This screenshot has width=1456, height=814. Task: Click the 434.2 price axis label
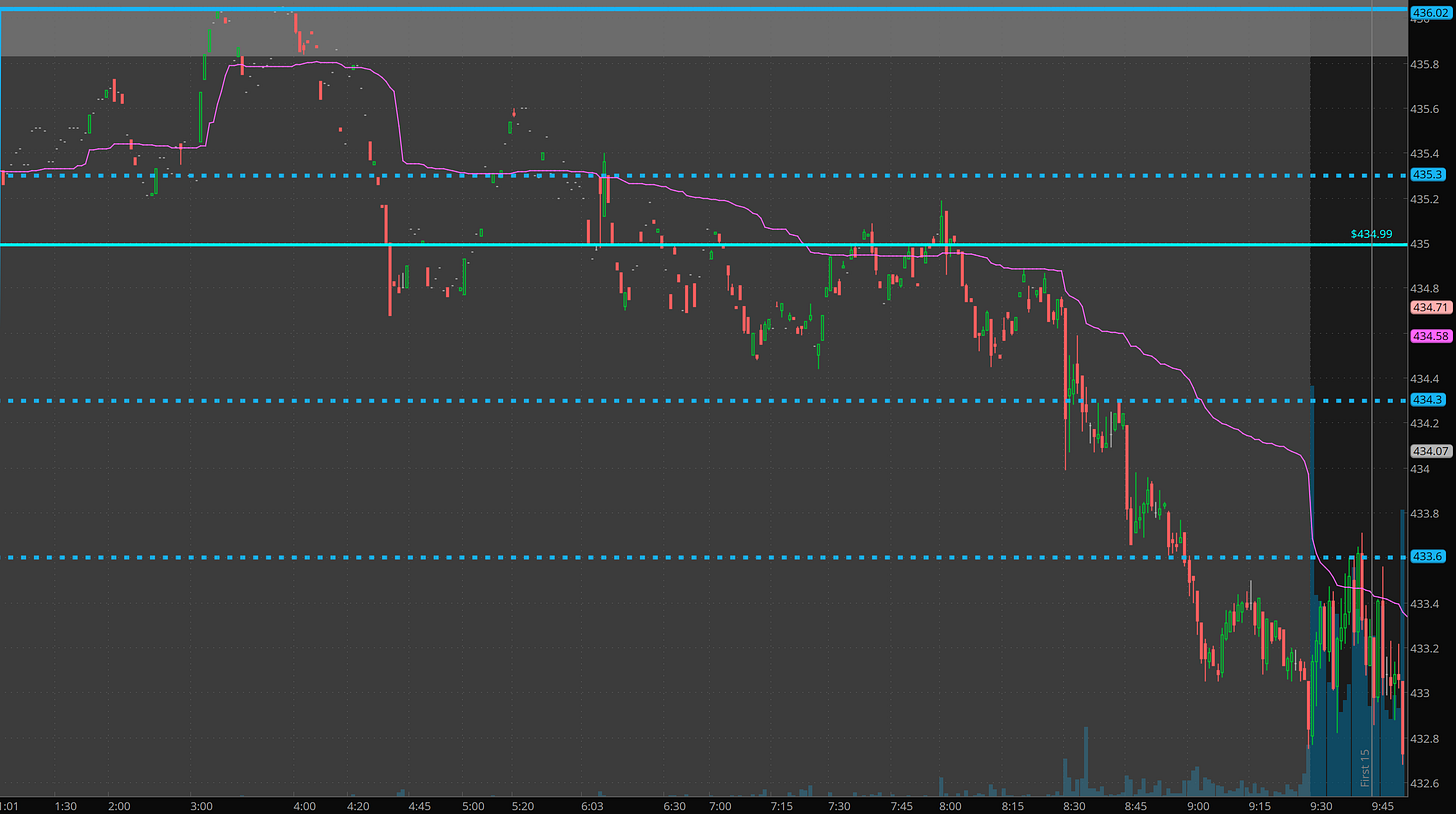pyautogui.click(x=1424, y=423)
